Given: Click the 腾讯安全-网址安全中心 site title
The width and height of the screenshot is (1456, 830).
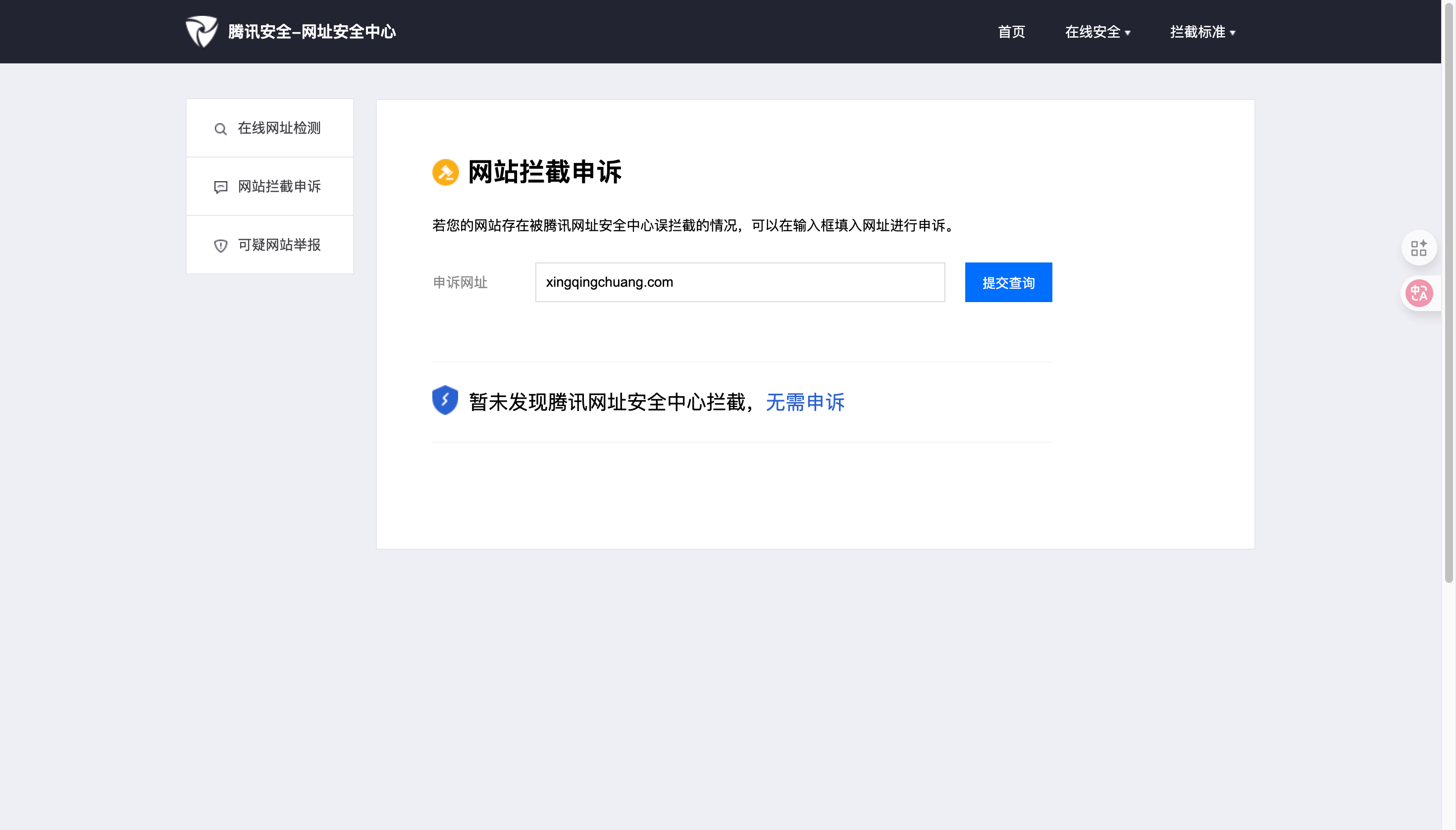Looking at the screenshot, I should 312,32.
